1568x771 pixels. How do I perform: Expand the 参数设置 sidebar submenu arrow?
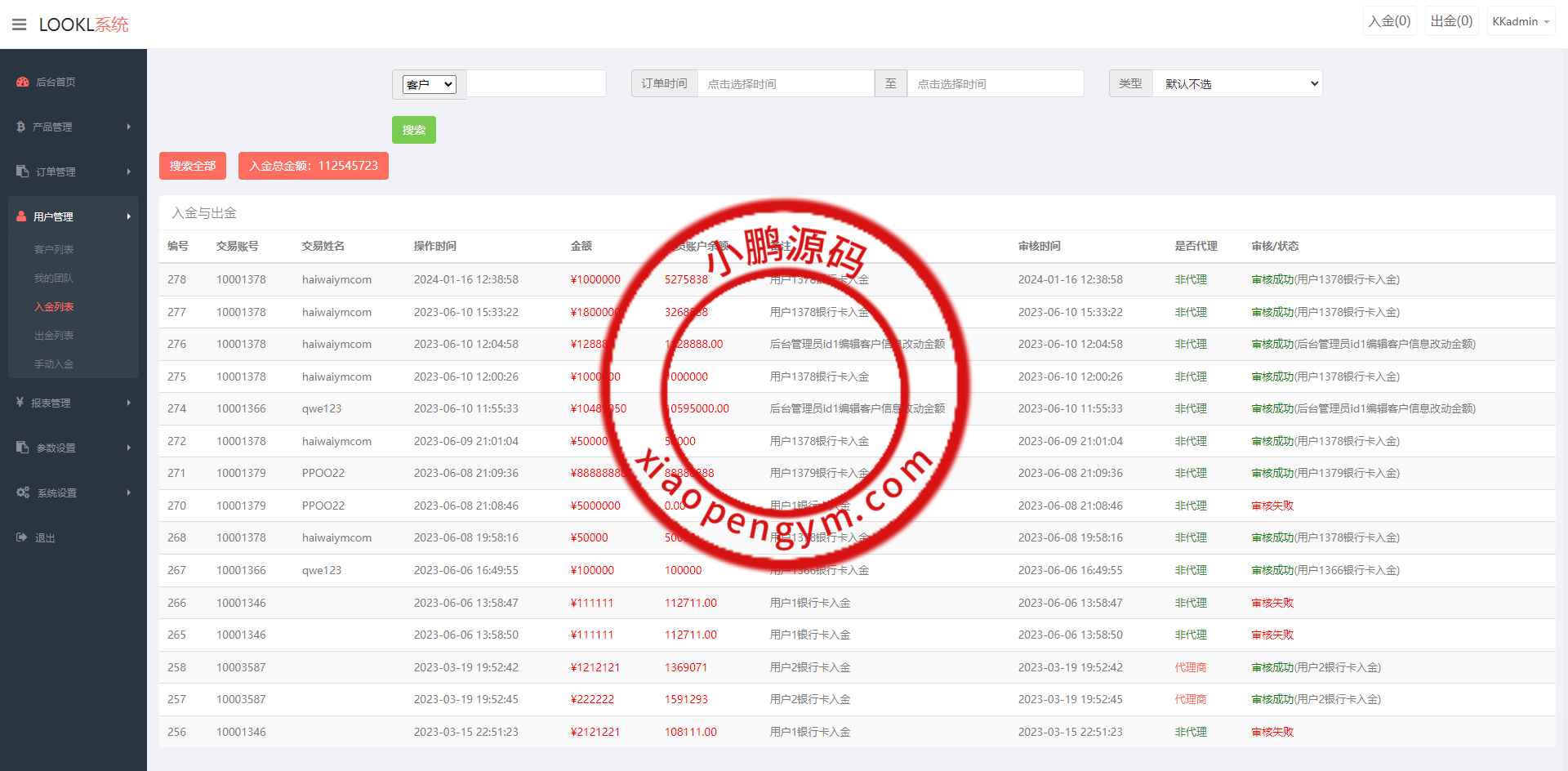click(128, 448)
